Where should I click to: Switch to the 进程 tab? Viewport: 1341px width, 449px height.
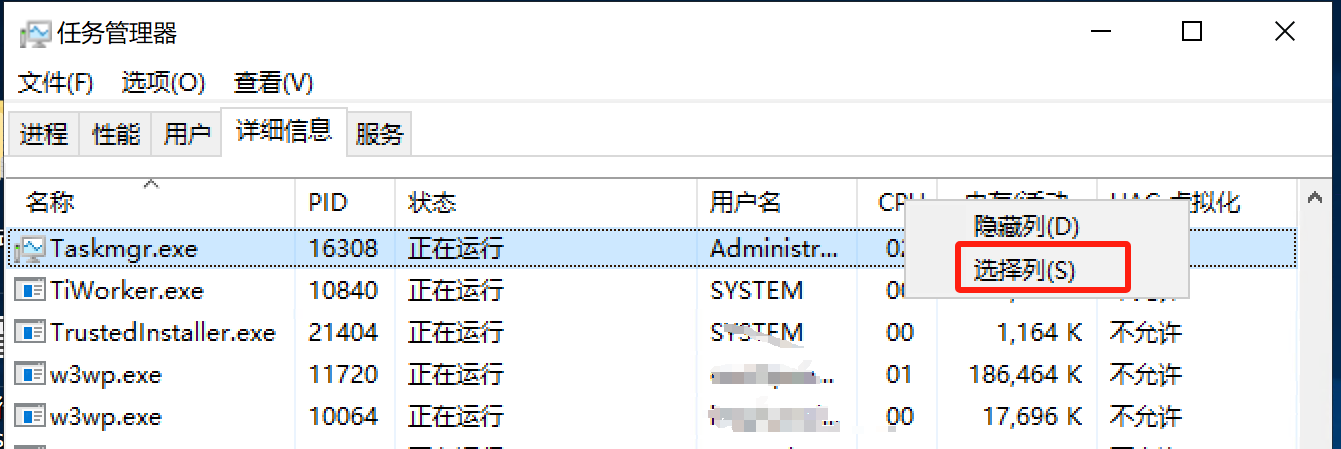(44, 134)
